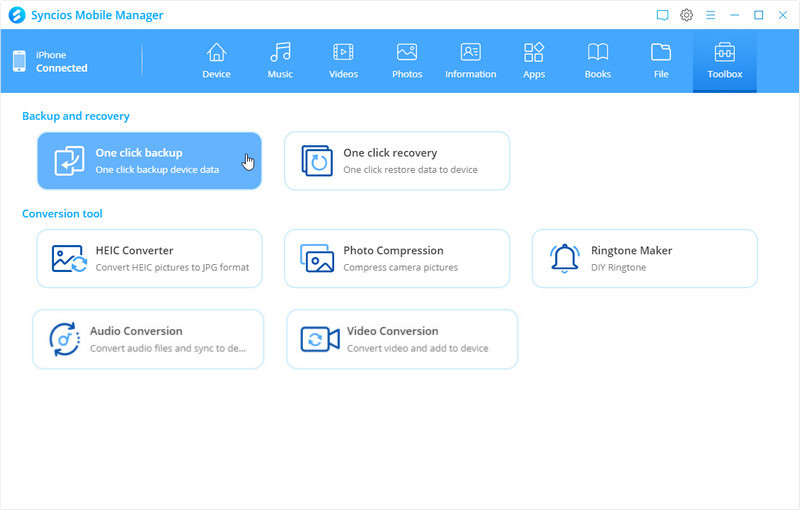Click the Conversion tool heading
Viewport: 800px width, 510px height.
pyautogui.click(x=62, y=214)
